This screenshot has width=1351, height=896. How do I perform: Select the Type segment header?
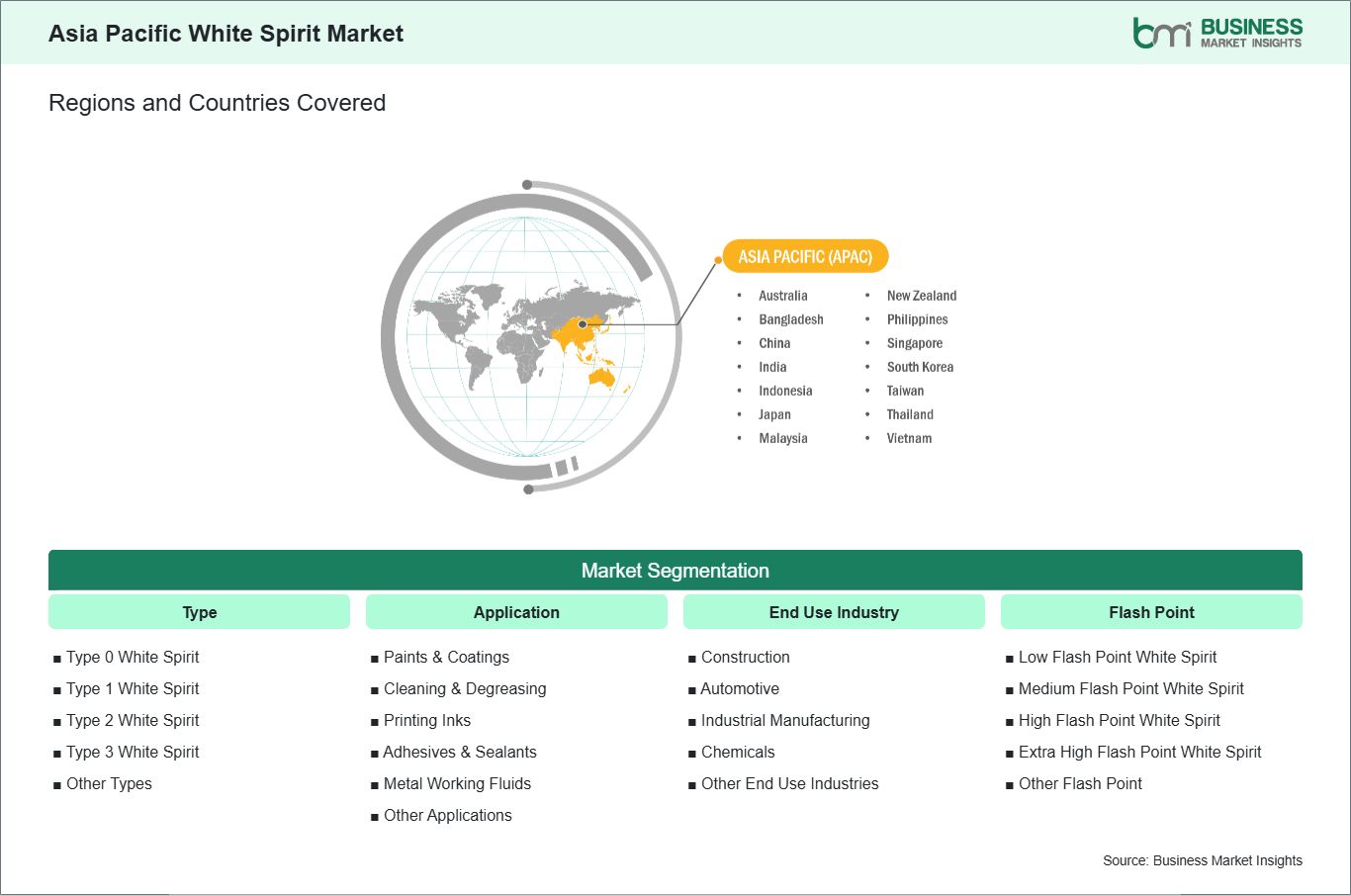click(x=200, y=612)
